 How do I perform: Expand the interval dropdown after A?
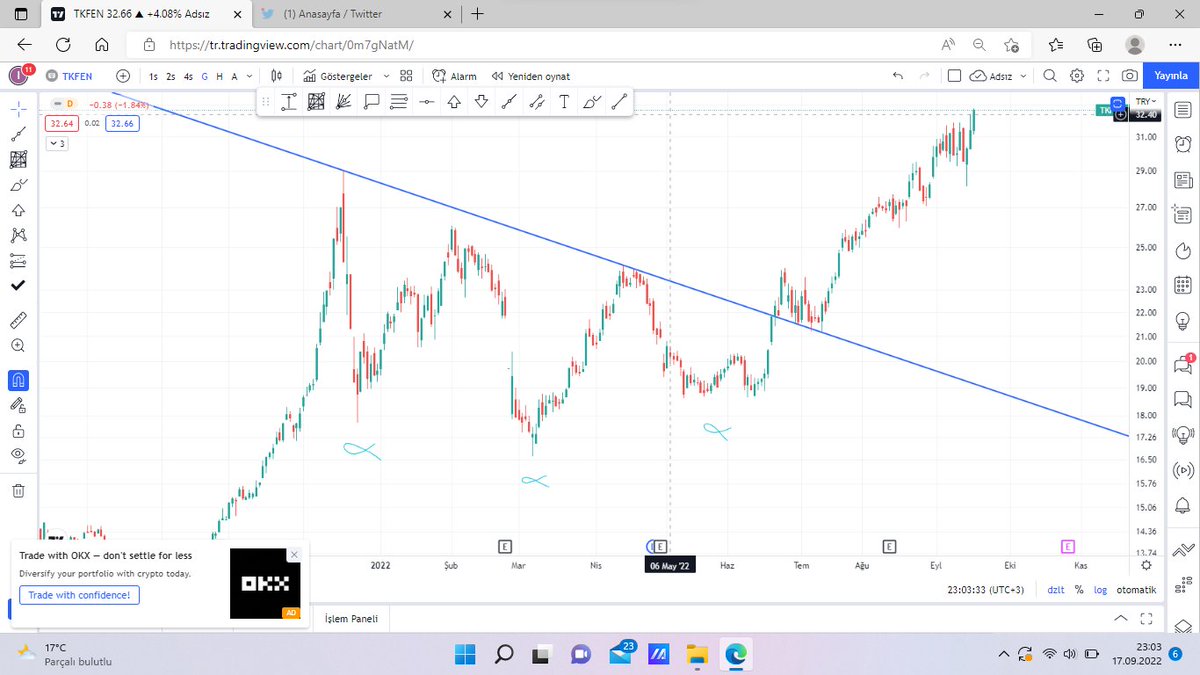click(x=250, y=76)
